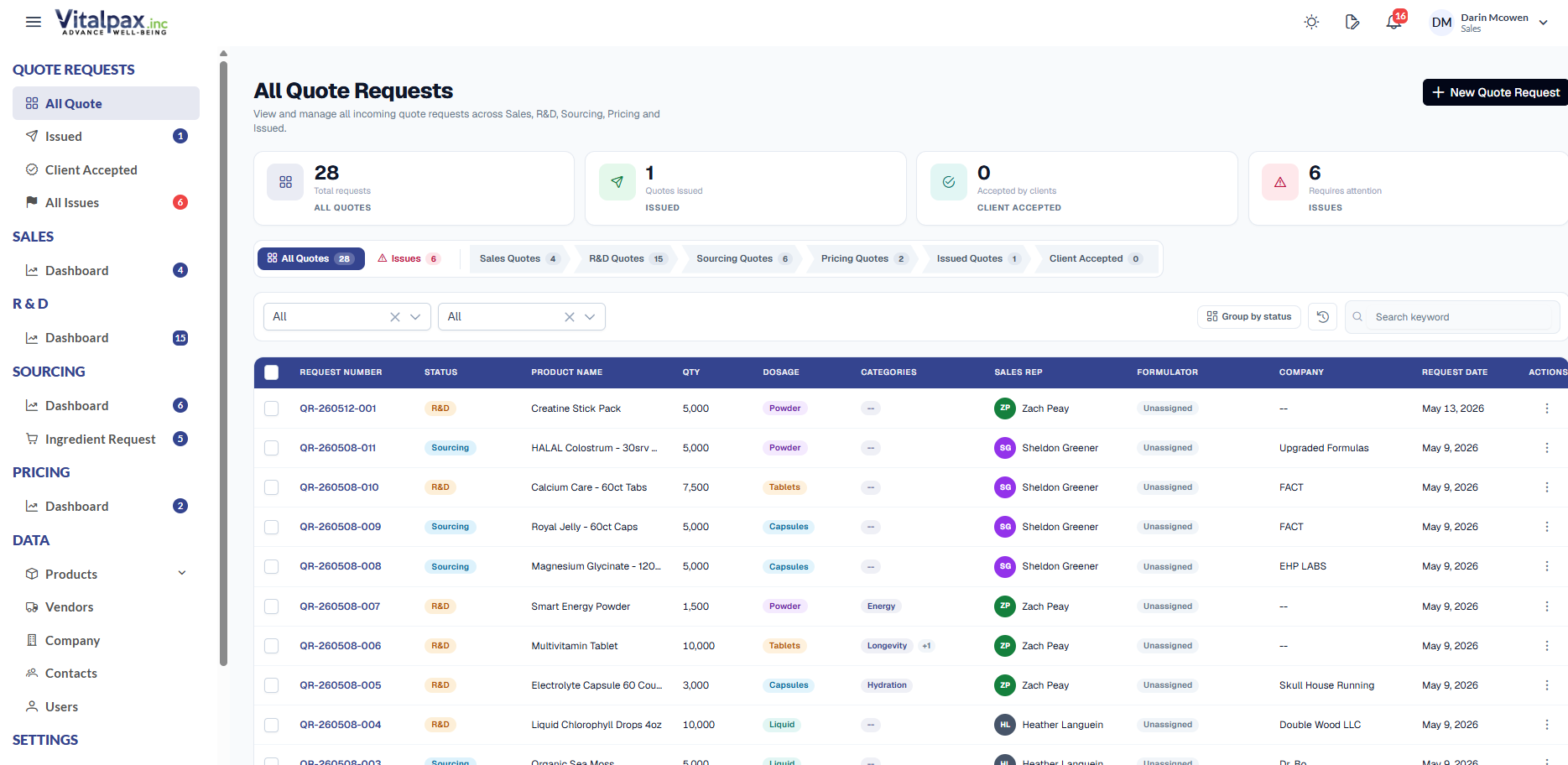Select the All Quotes 28 tab
The height and width of the screenshot is (765, 1568).
pyautogui.click(x=311, y=258)
